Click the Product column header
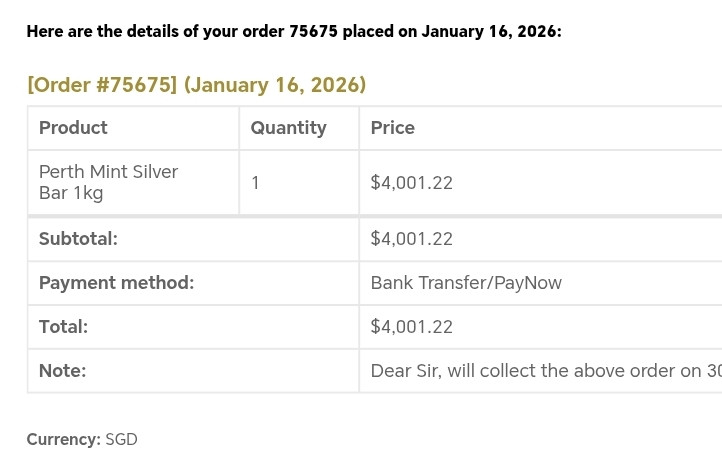 (x=73, y=128)
